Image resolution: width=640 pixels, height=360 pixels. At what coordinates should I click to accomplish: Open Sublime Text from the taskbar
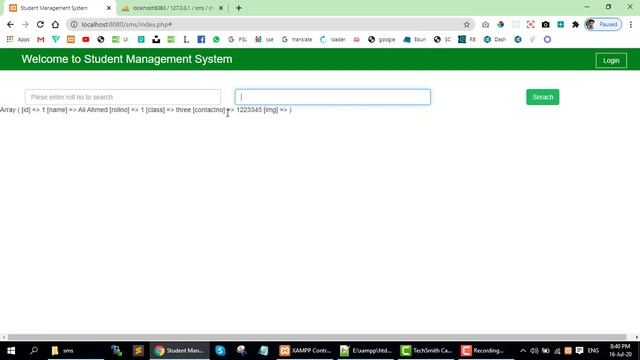(x=138, y=351)
